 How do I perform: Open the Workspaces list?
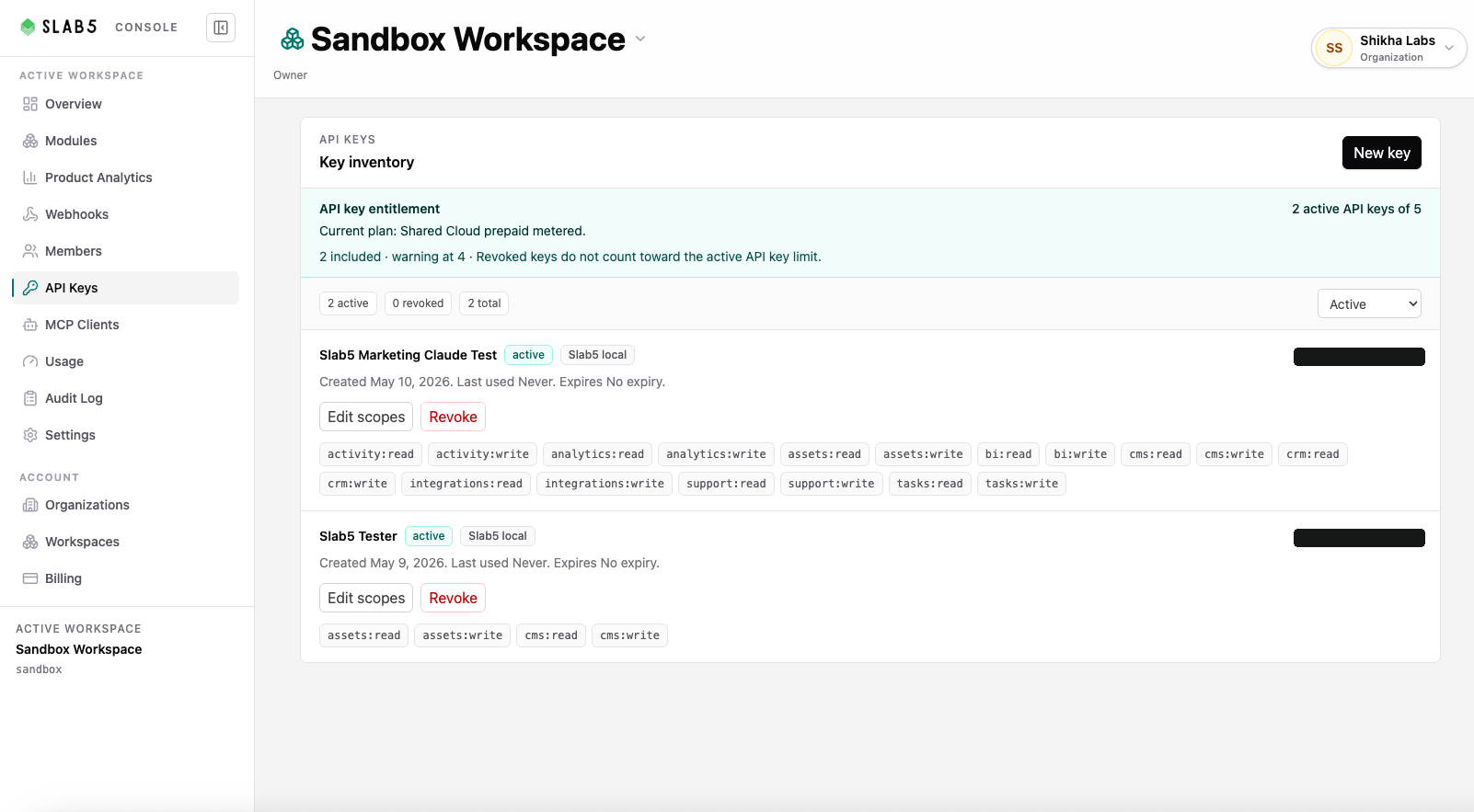125,542
